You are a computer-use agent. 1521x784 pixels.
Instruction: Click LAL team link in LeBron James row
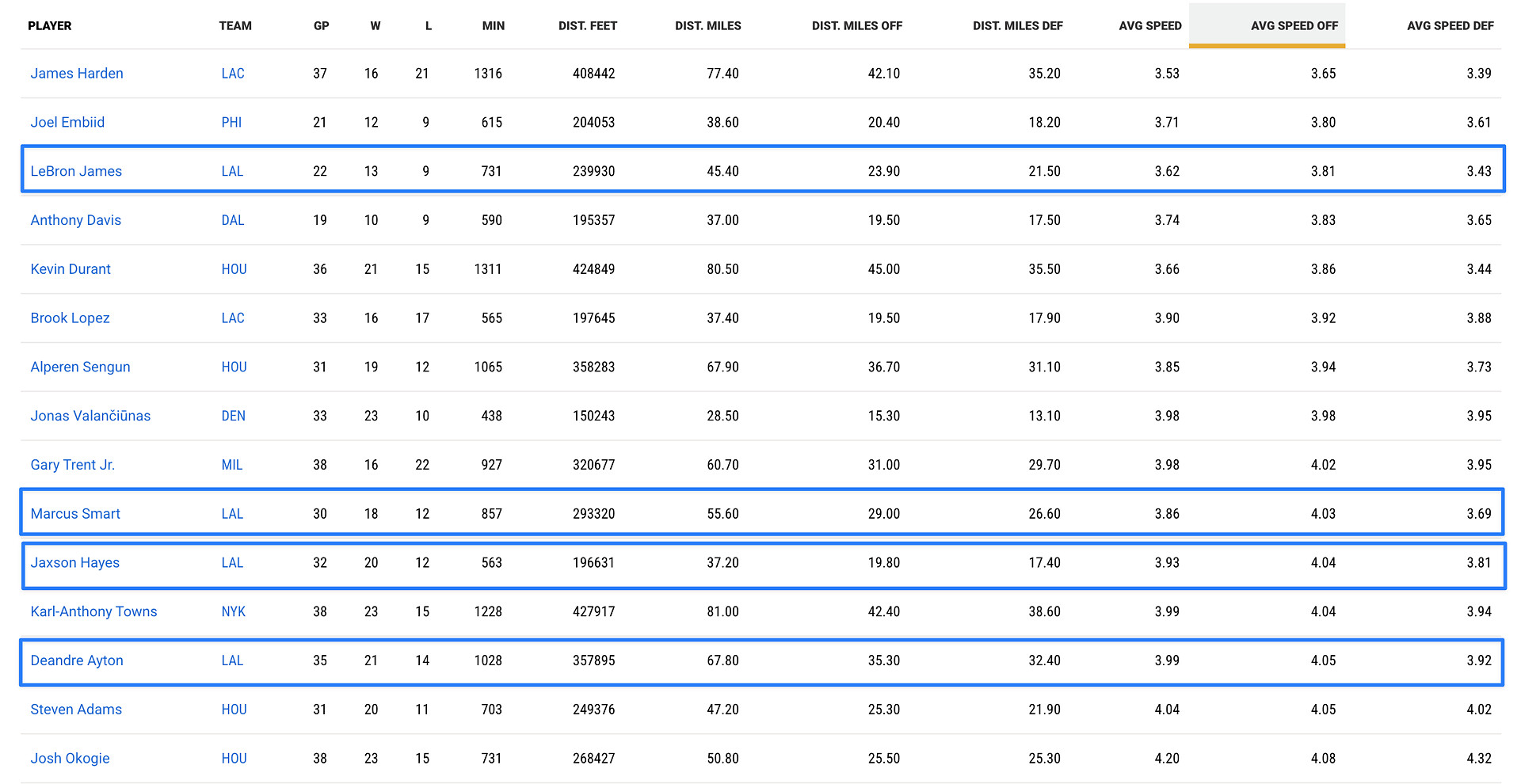[x=232, y=172]
